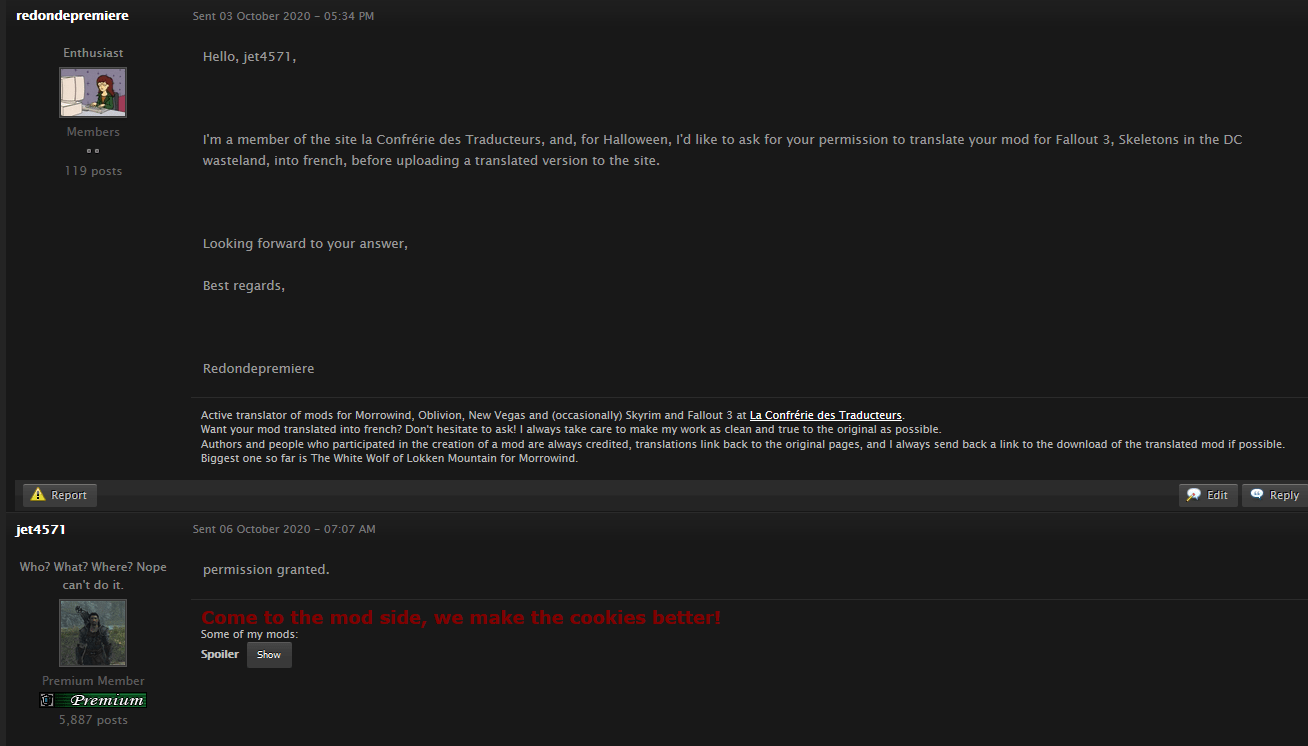Click the Premium Member group label
Image resolution: width=1308 pixels, height=746 pixels.
(x=93, y=681)
